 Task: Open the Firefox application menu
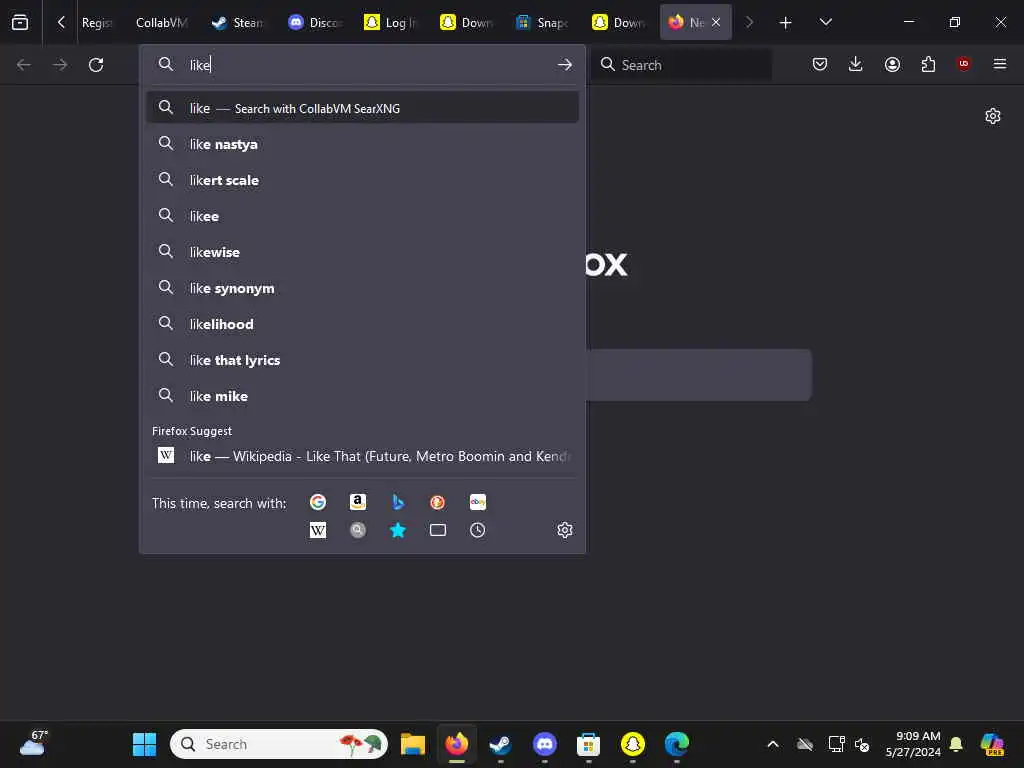1000,64
